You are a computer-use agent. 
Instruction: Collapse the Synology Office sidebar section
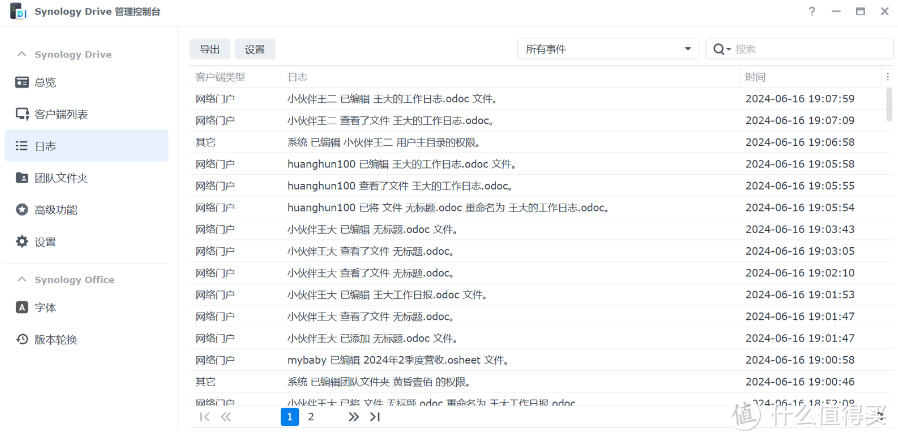point(22,279)
